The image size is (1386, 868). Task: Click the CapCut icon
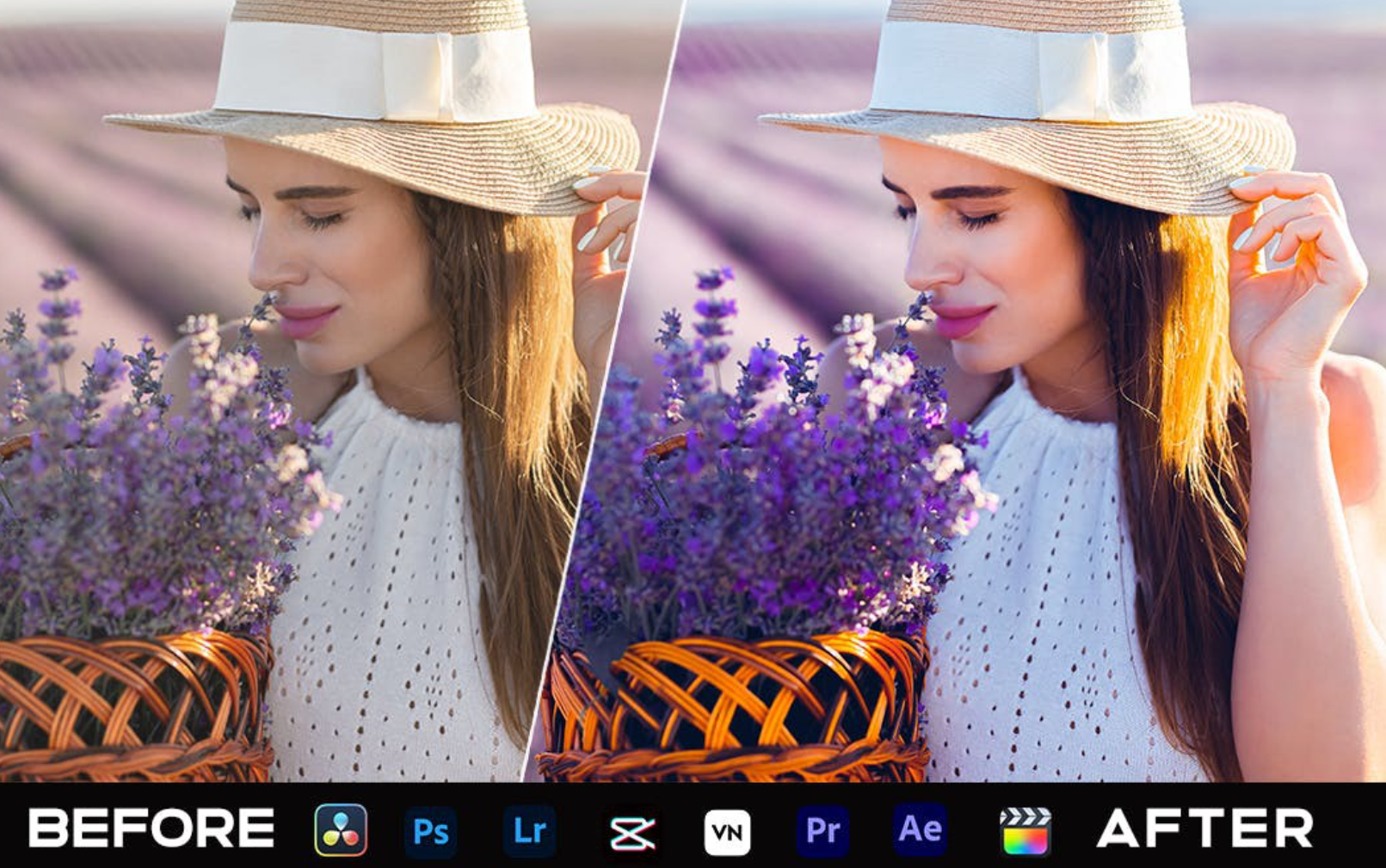click(x=632, y=832)
